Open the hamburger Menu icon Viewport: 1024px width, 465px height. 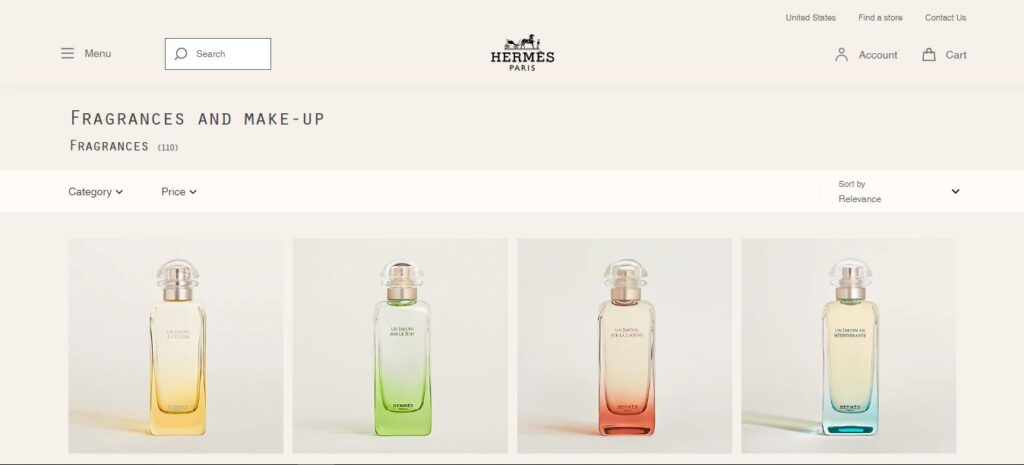(x=67, y=54)
